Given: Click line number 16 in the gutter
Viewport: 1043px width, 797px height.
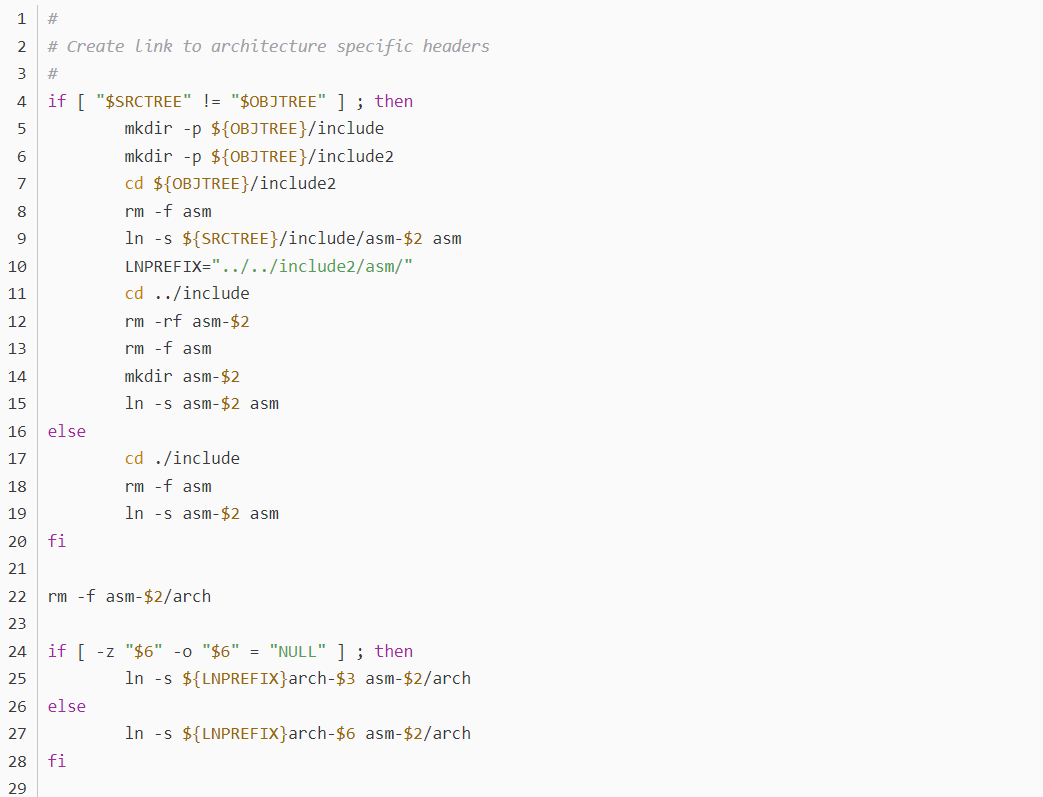Looking at the screenshot, I should click(17, 431).
